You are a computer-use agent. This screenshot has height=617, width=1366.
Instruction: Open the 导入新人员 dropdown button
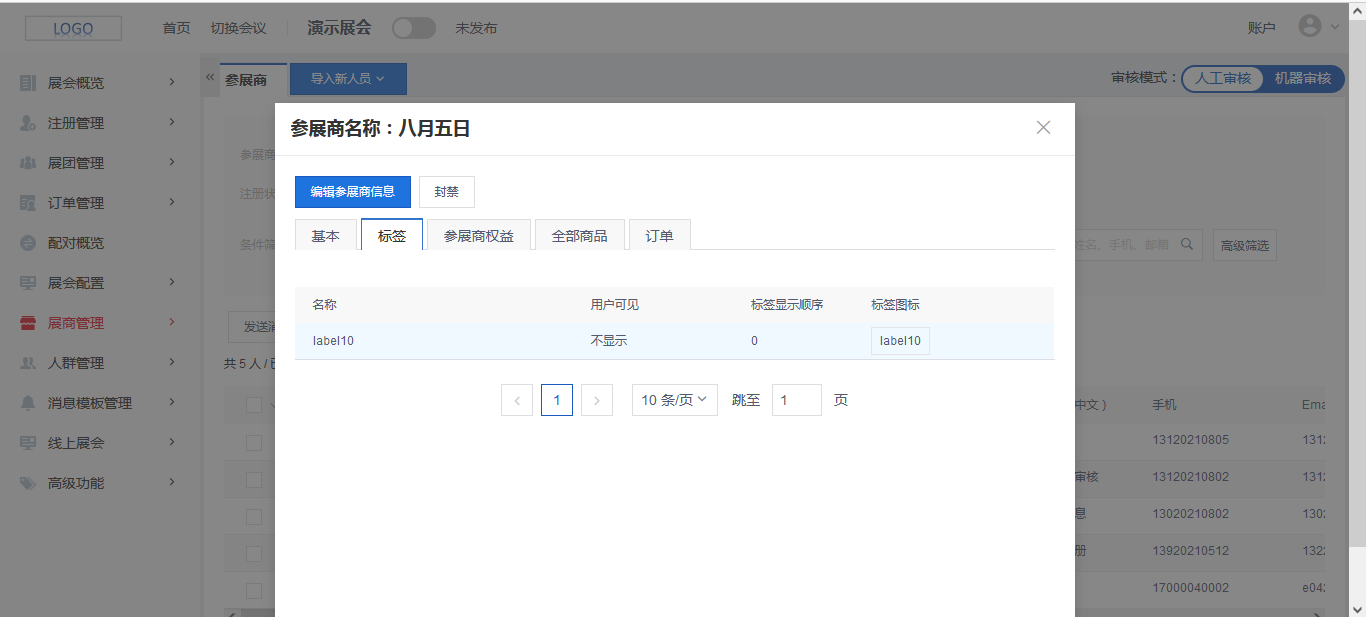coord(348,79)
